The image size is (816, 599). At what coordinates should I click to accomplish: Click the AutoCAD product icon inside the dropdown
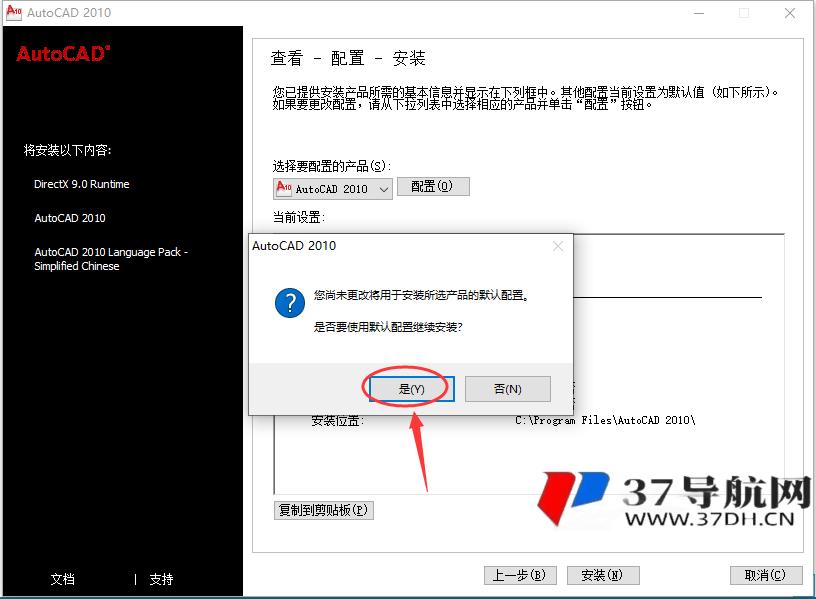click(x=281, y=187)
